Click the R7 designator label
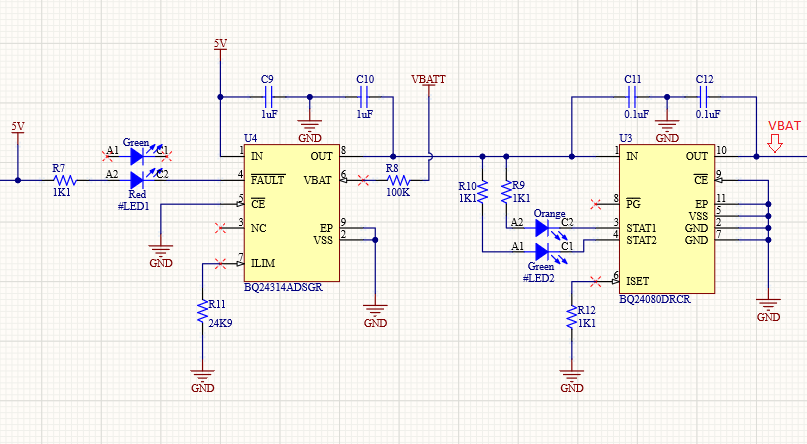The image size is (807, 444). tap(59, 168)
